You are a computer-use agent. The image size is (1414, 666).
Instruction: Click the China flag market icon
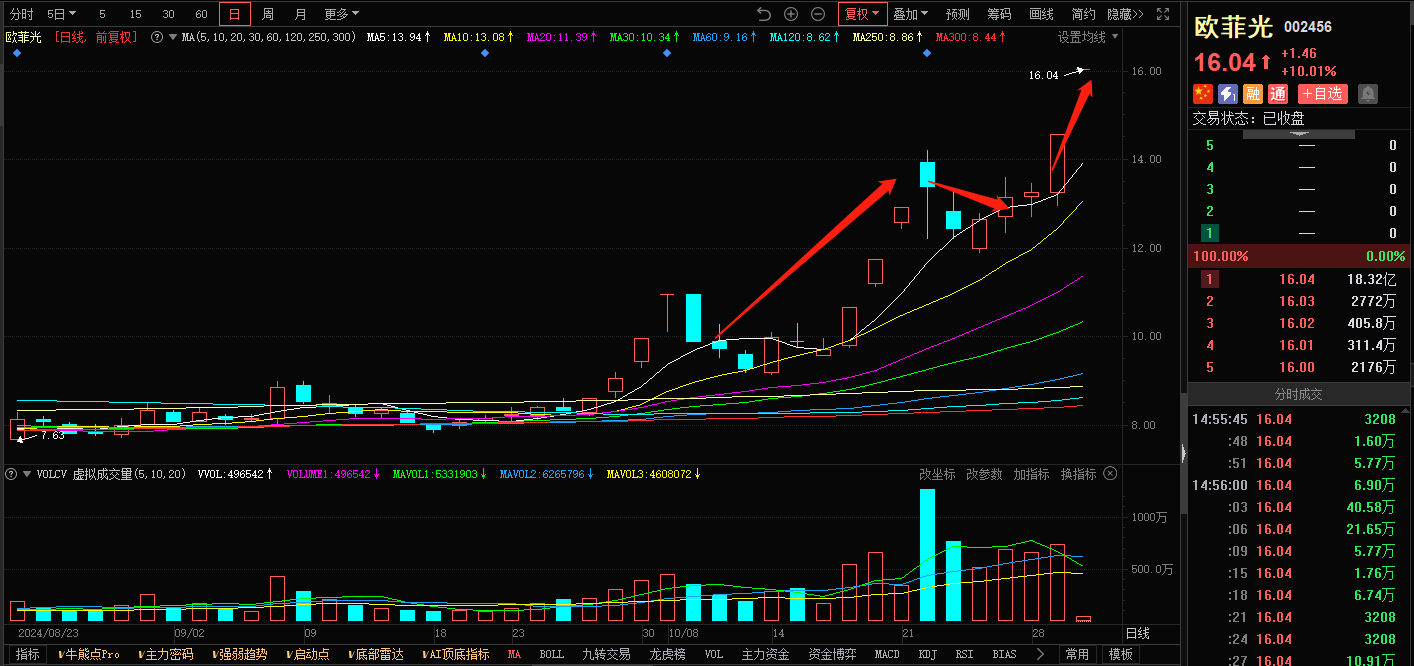coord(1203,94)
